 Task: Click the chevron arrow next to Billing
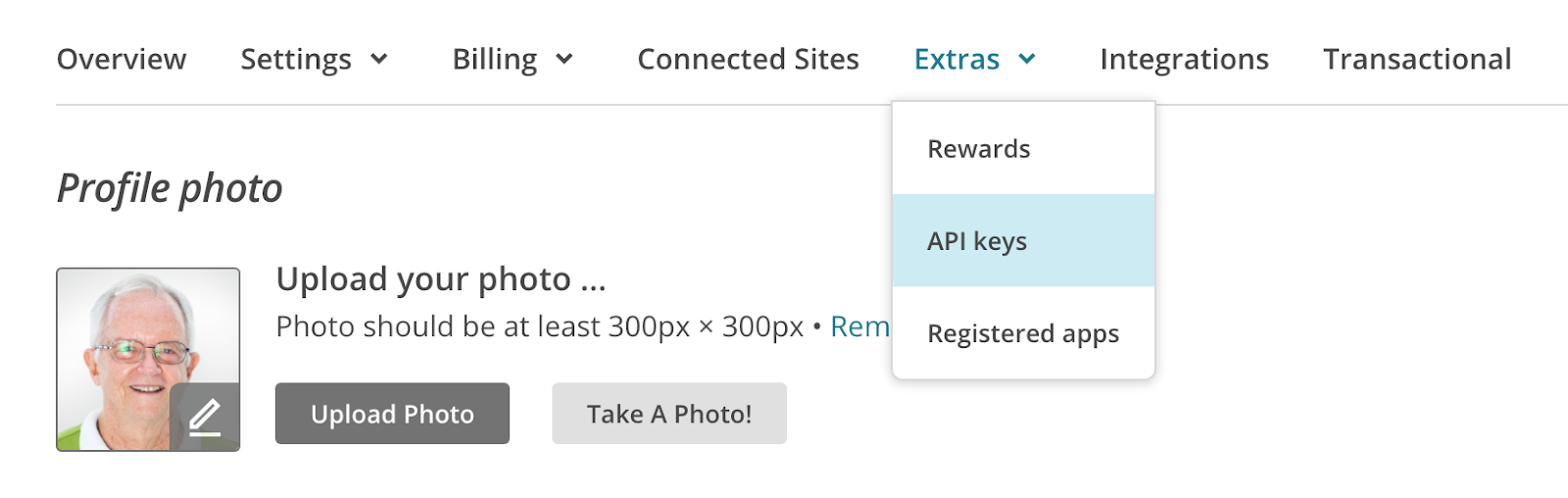coord(564,60)
